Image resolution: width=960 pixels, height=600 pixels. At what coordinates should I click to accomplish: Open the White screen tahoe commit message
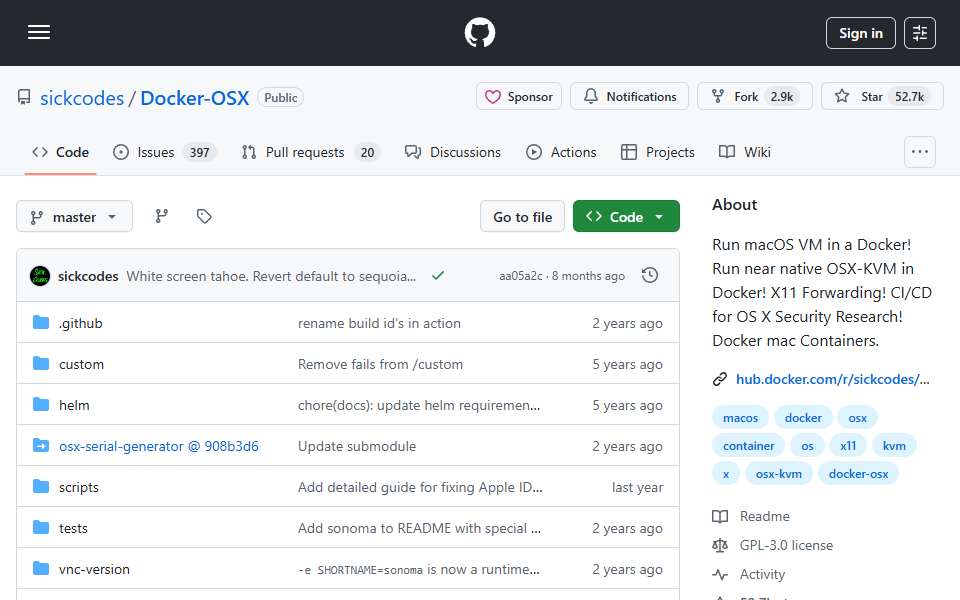(271, 276)
